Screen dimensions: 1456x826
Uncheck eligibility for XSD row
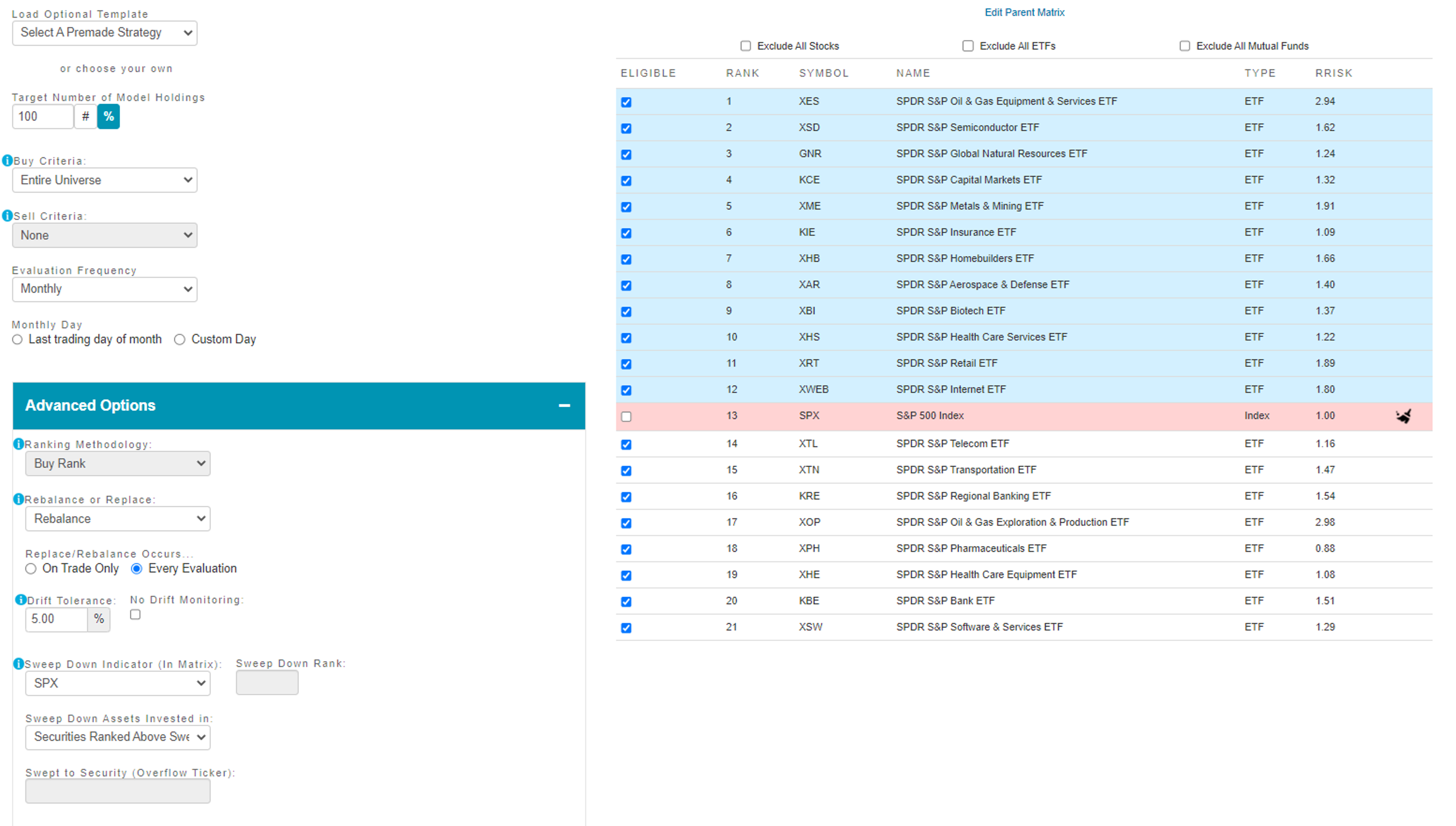[x=626, y=128]
